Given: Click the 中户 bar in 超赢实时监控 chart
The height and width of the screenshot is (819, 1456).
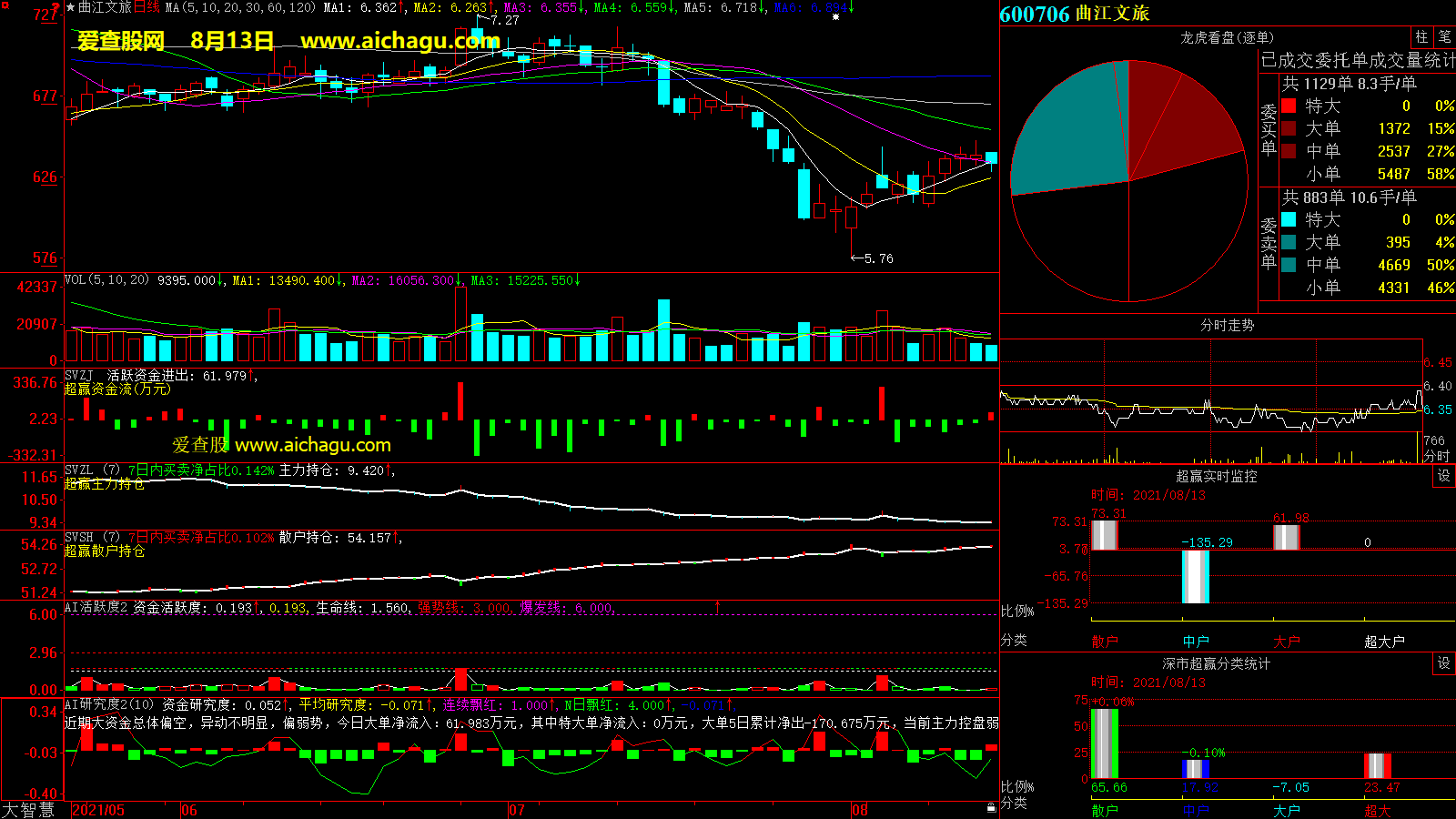Looking at the screenshot, I should click(x=1195, y=577).
